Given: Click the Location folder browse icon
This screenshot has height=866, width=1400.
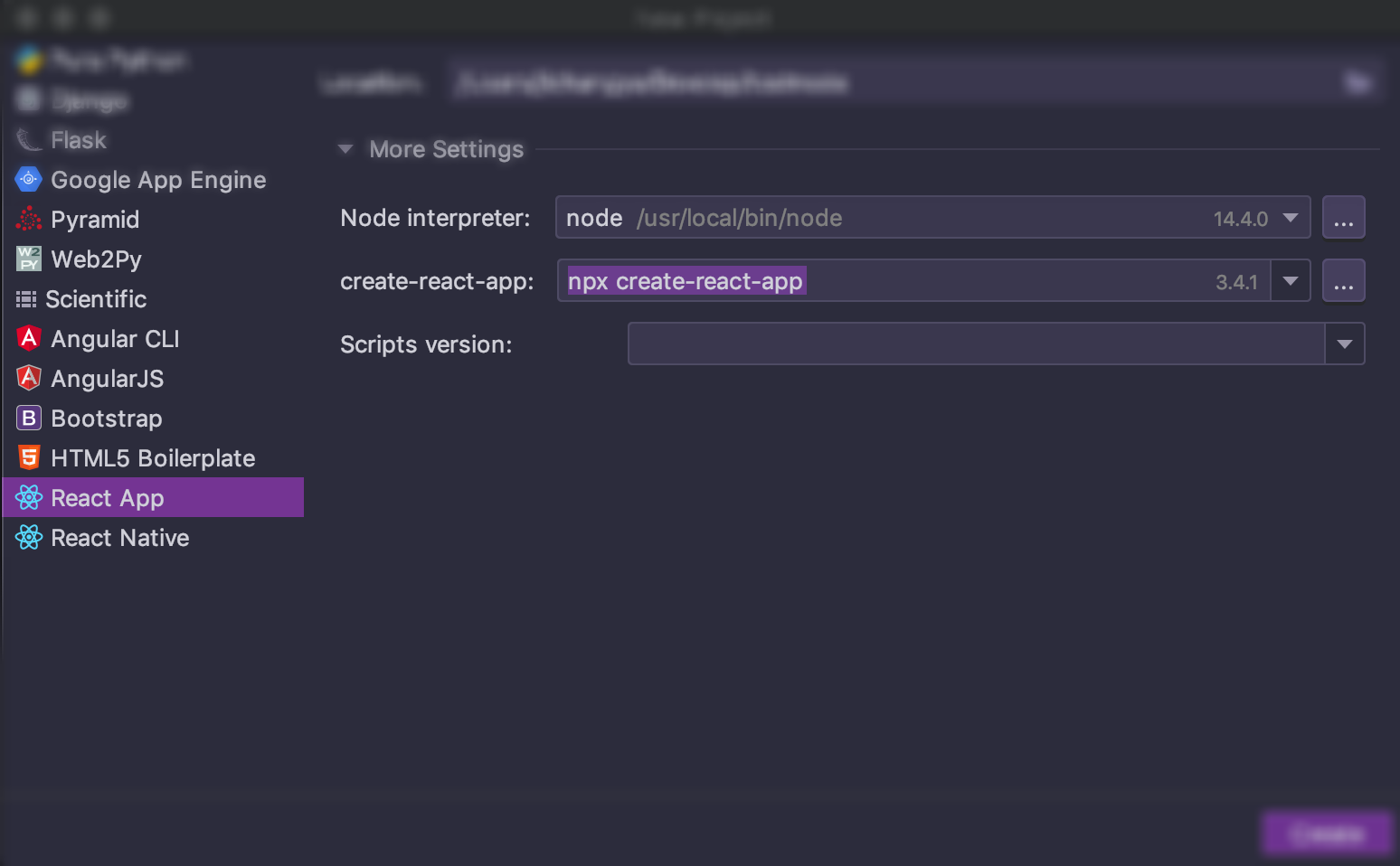Looking at the screenshot, I should point(1357,83).
